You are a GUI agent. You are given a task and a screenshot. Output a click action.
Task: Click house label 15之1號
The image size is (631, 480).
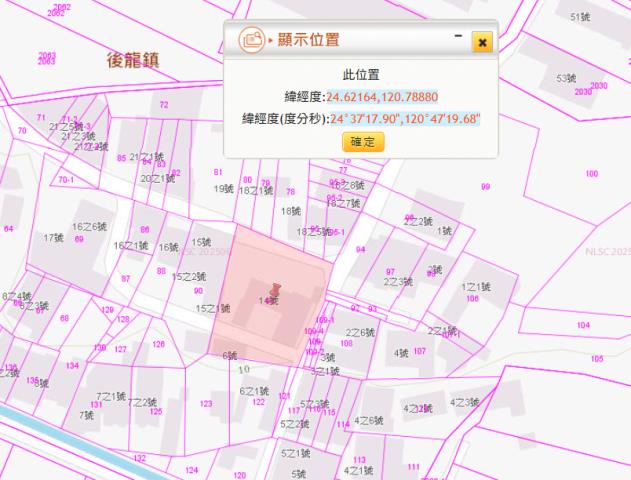(x=213, y=309)
